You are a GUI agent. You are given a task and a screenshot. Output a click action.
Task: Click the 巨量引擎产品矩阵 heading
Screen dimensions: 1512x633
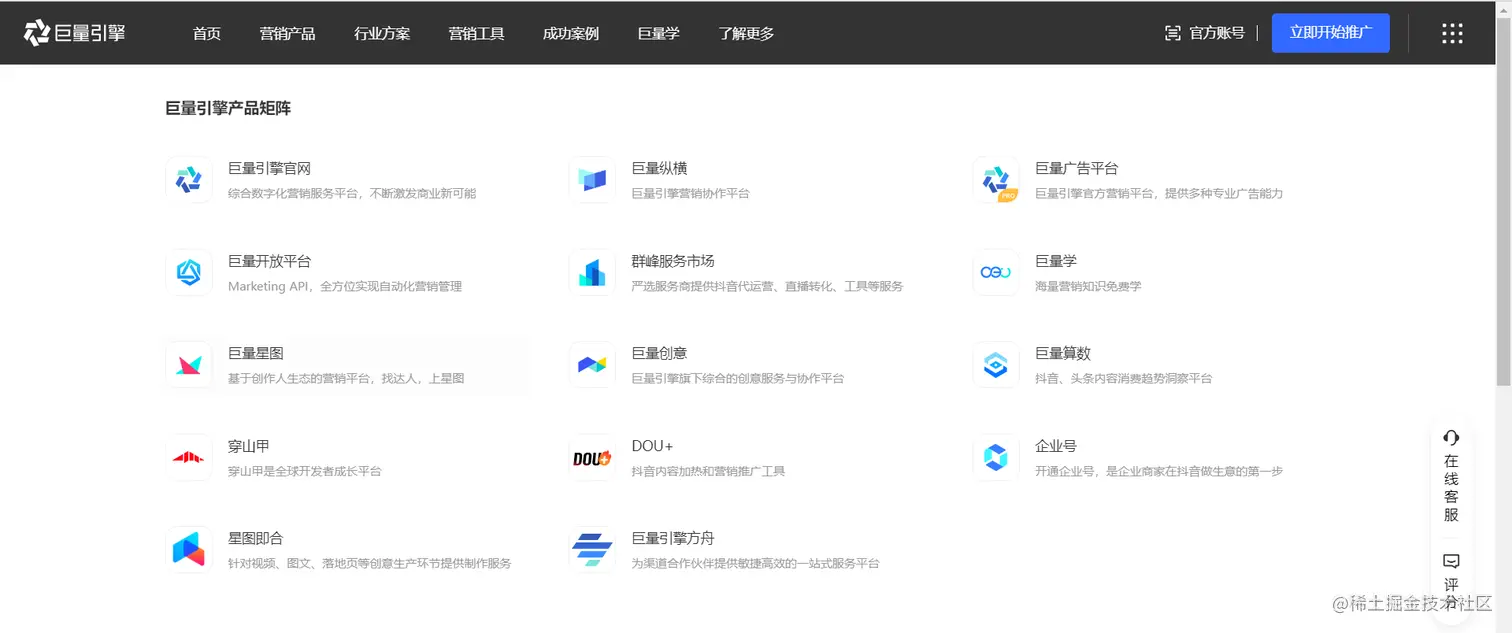[228, 108]
